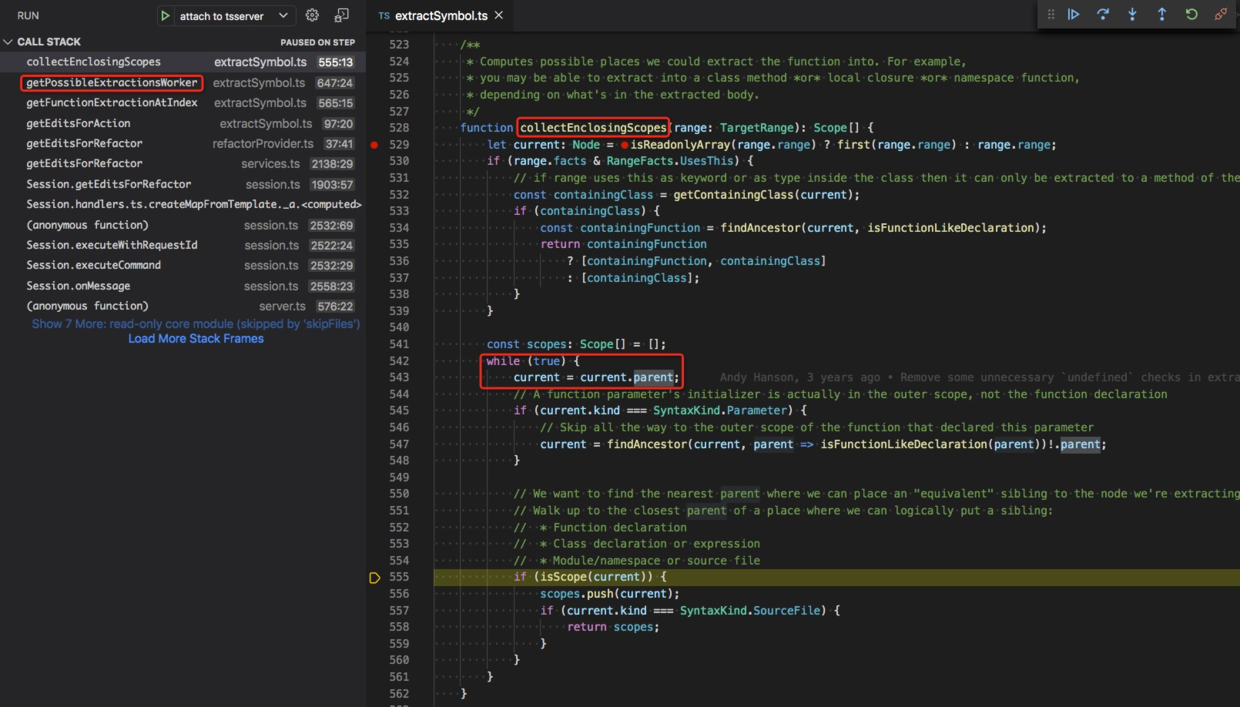Click the Step Over icon

pyautogui.click(x=1102, y=14)
